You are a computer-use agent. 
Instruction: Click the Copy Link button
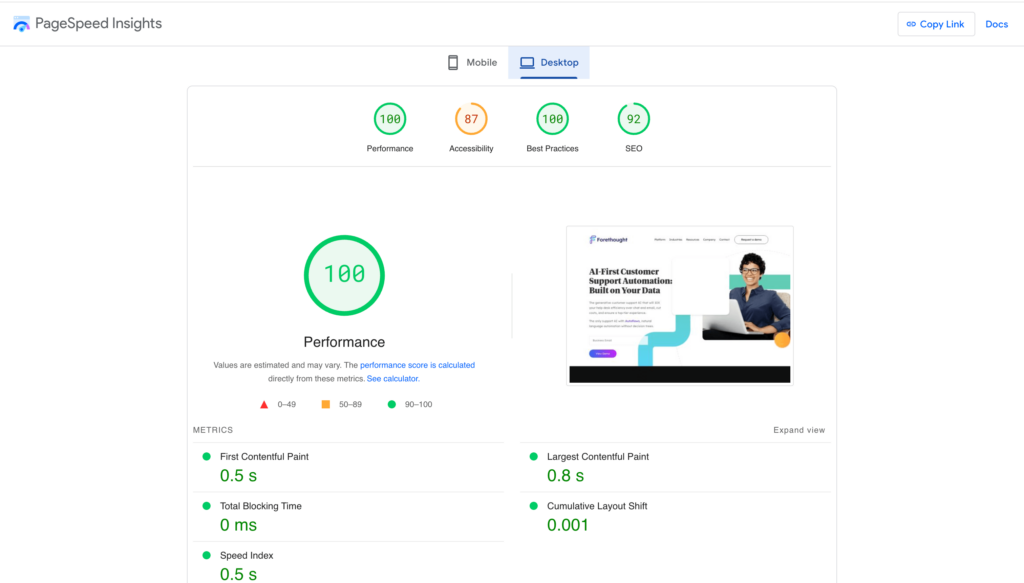pyautogui.click(x=936, y=24)
